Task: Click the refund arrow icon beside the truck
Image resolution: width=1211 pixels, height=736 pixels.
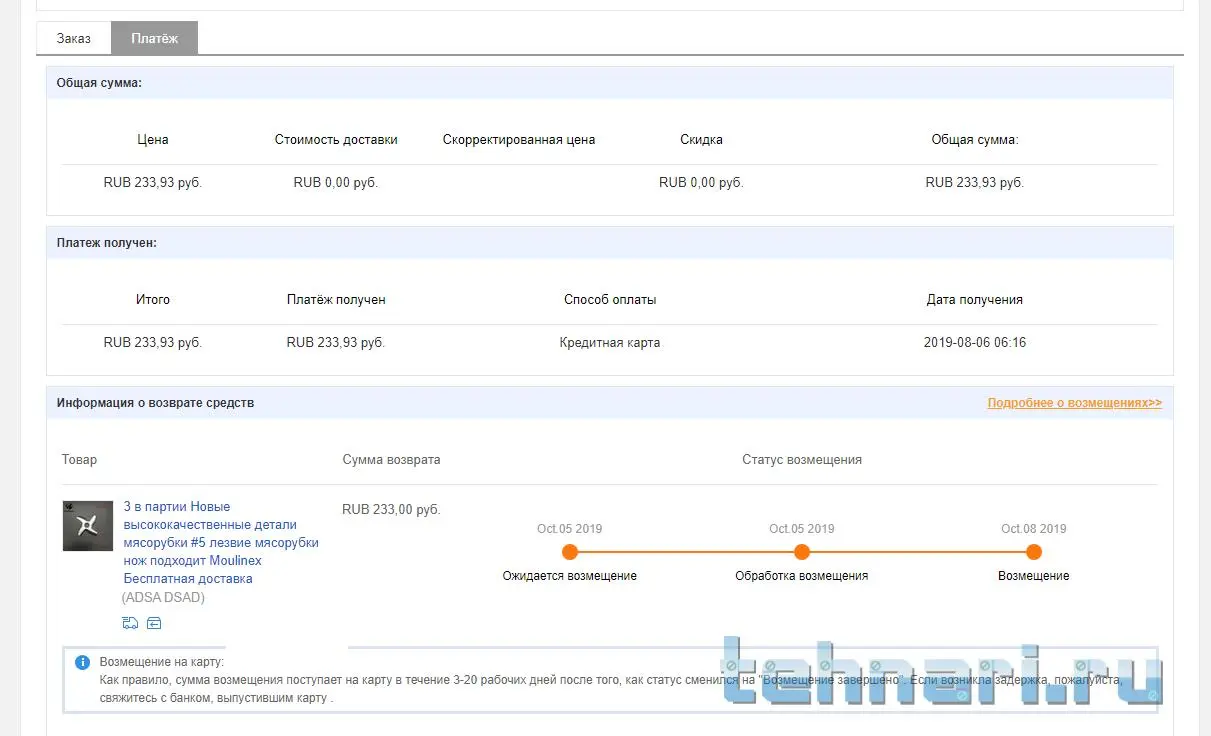Action: coord(154,623)
